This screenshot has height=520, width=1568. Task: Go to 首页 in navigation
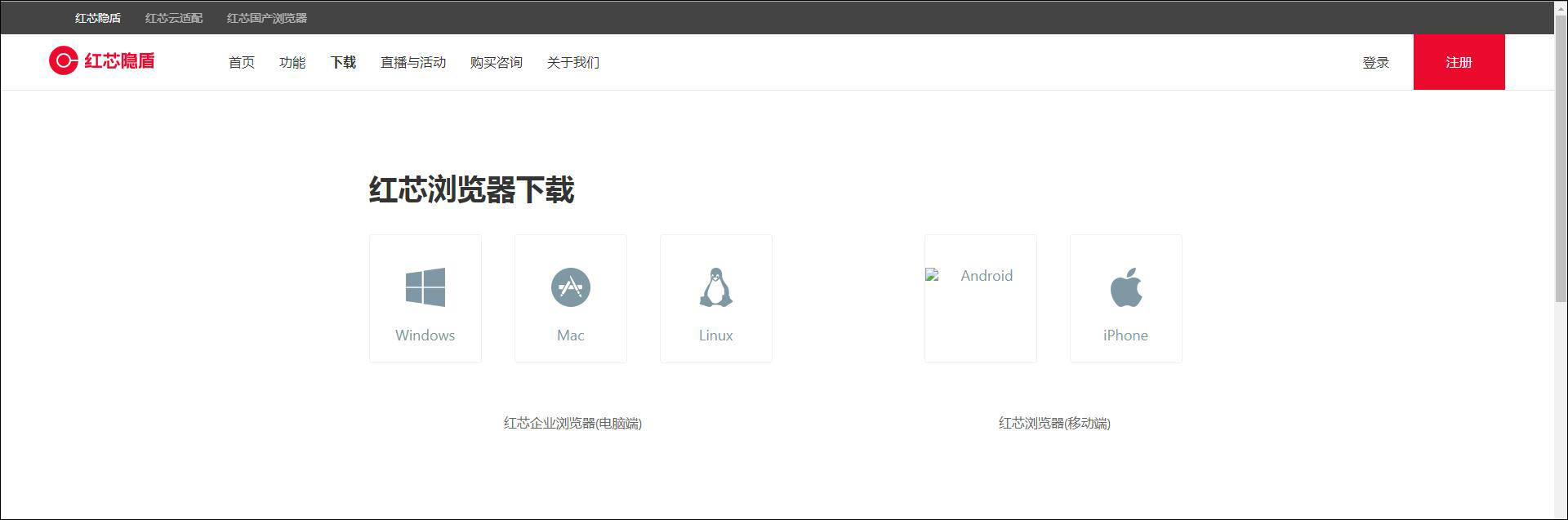pyautogui.click(x=242, y=62)
